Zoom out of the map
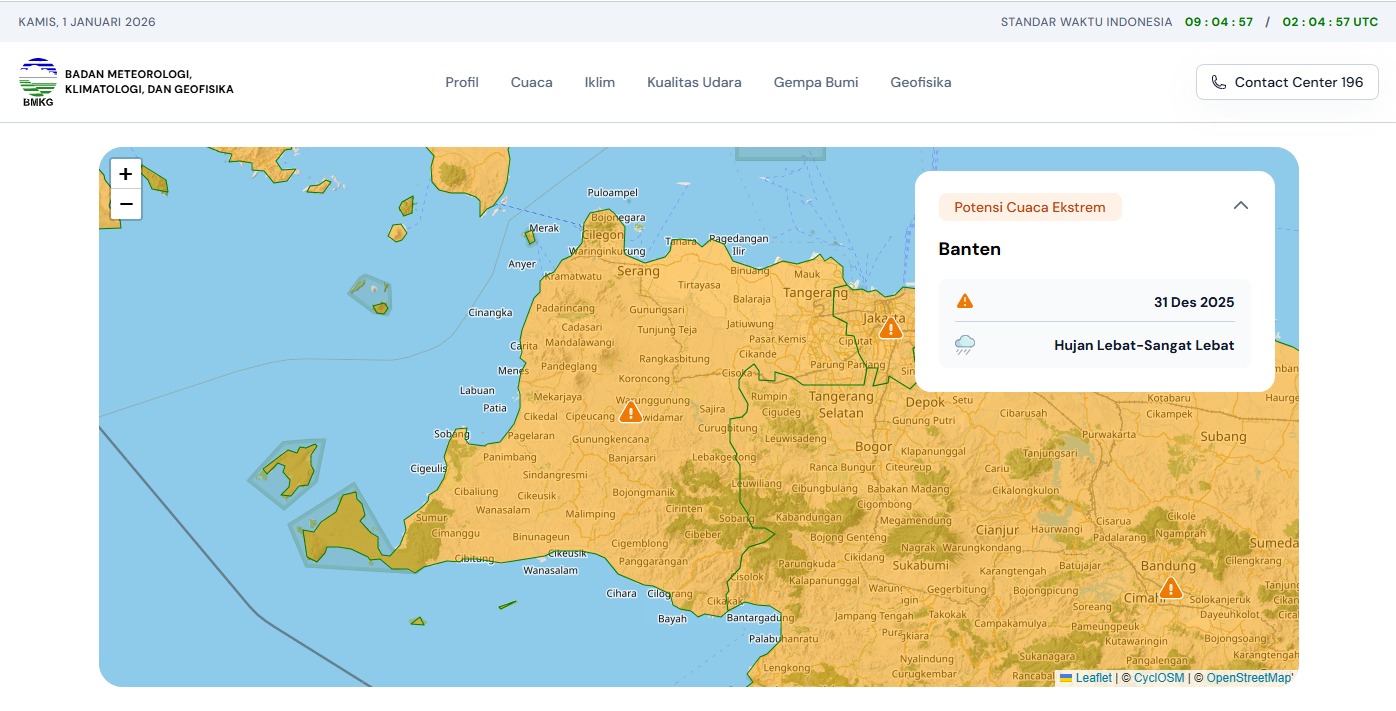The width and height of the screenshot is (1396, 711). pos(126,204)
